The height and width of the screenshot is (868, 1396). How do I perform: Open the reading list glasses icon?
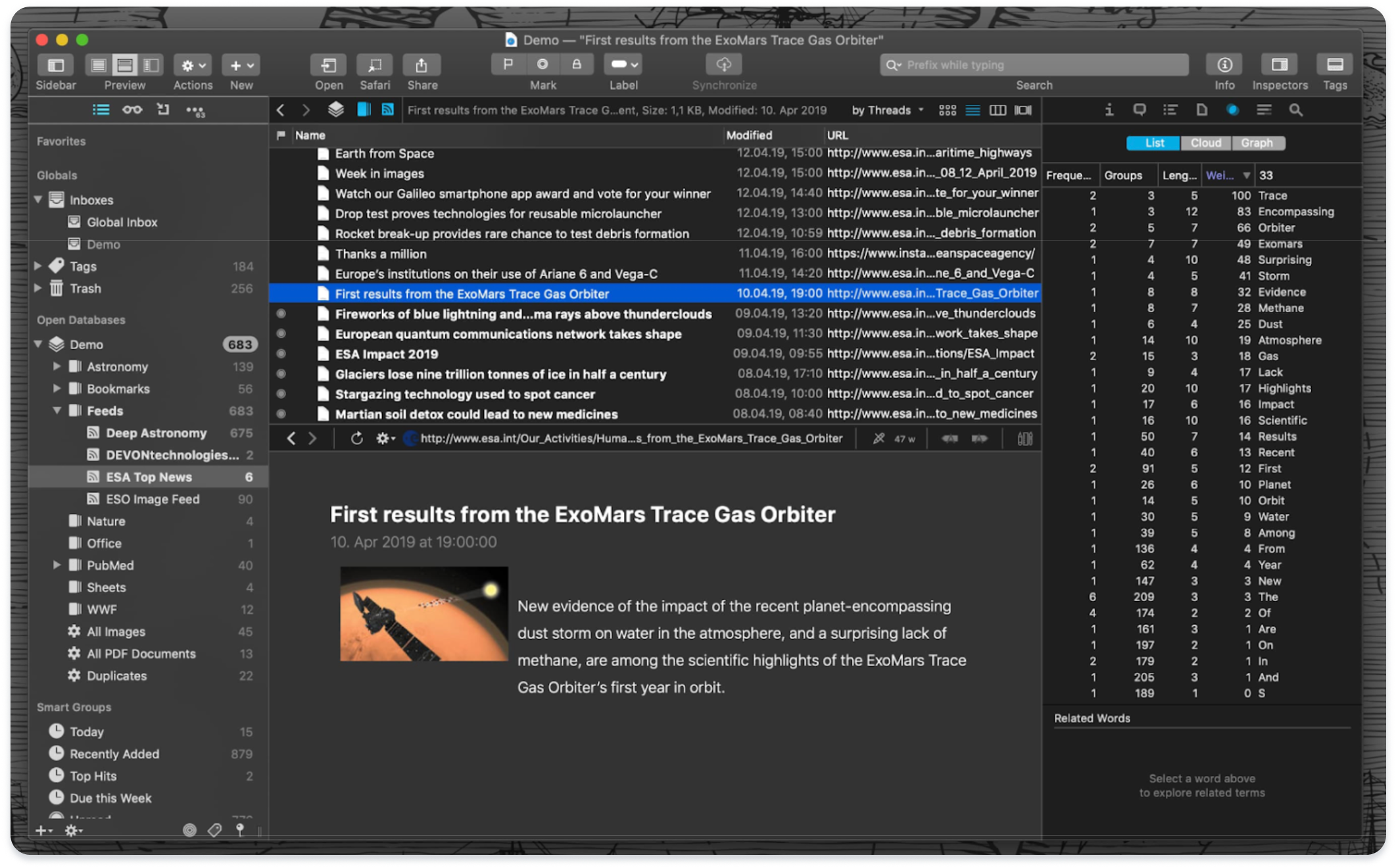pyautogui.click(x=132, y=110)
